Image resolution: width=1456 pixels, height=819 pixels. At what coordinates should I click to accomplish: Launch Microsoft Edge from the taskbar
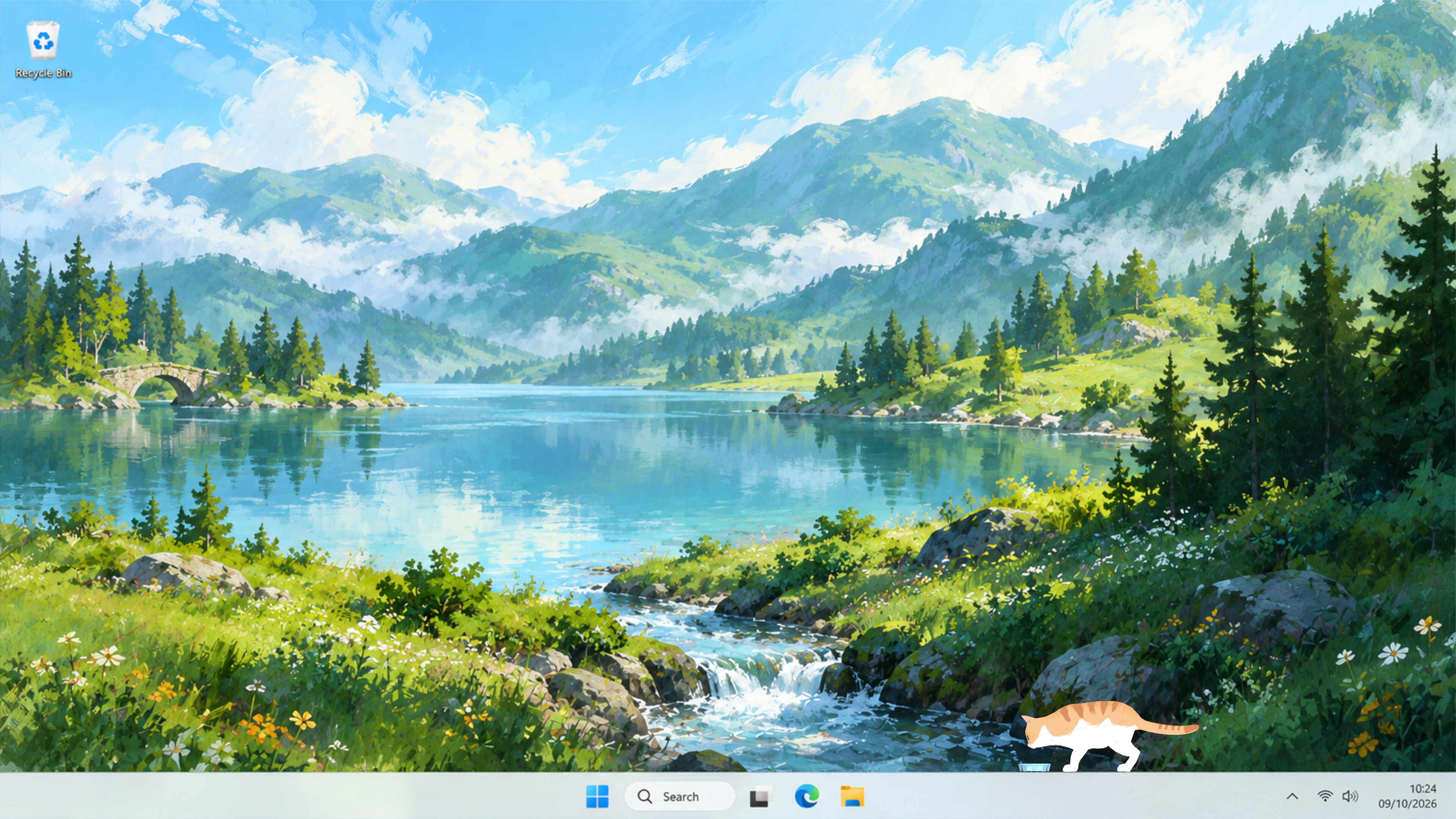(x=806, y=796)
